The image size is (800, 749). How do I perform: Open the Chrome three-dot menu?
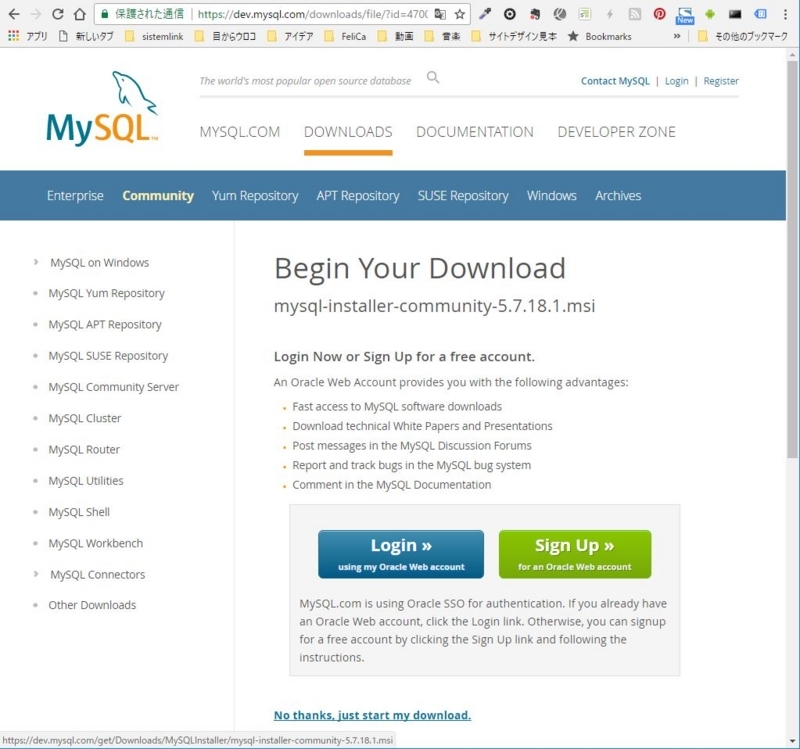785,14
